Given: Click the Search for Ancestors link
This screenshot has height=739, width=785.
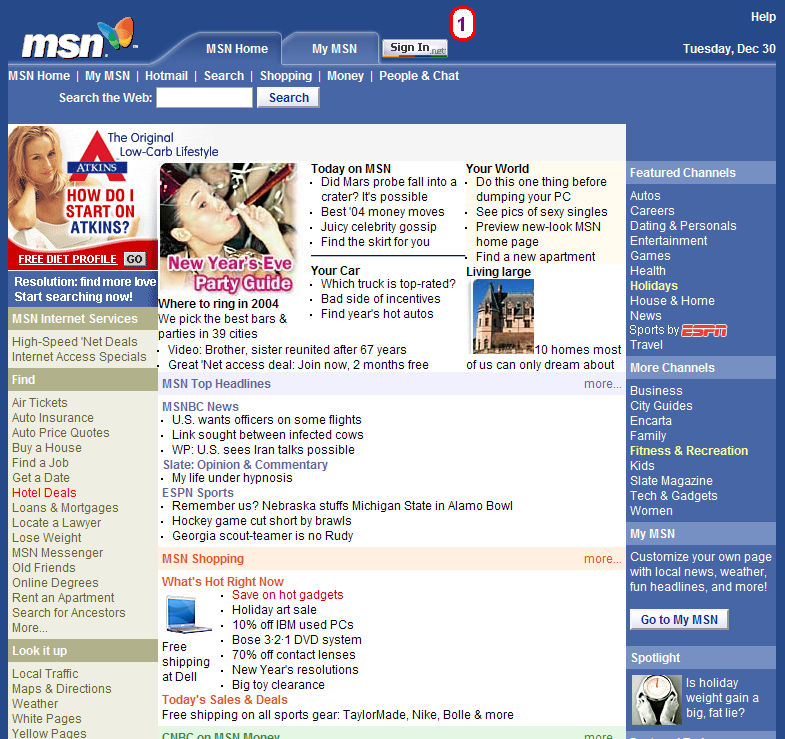Looking at the screenshot, I should (x=69, y=613).
